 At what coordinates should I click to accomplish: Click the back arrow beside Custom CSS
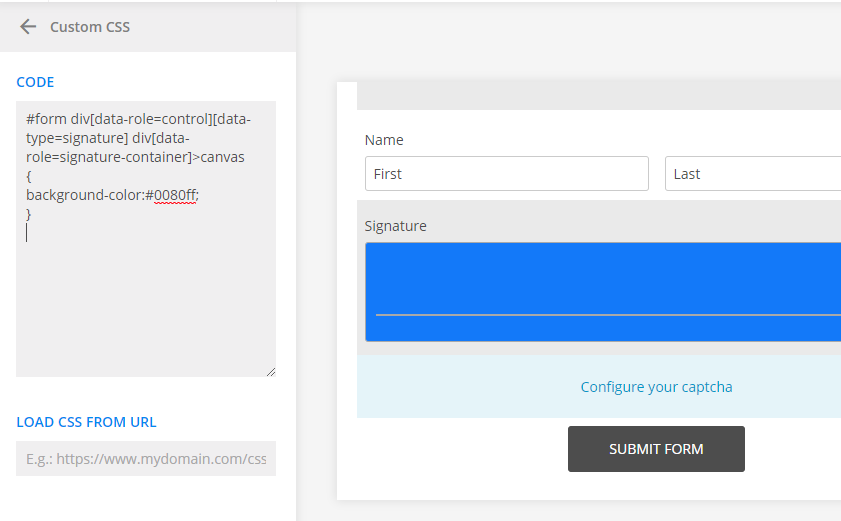pos(27,27)
